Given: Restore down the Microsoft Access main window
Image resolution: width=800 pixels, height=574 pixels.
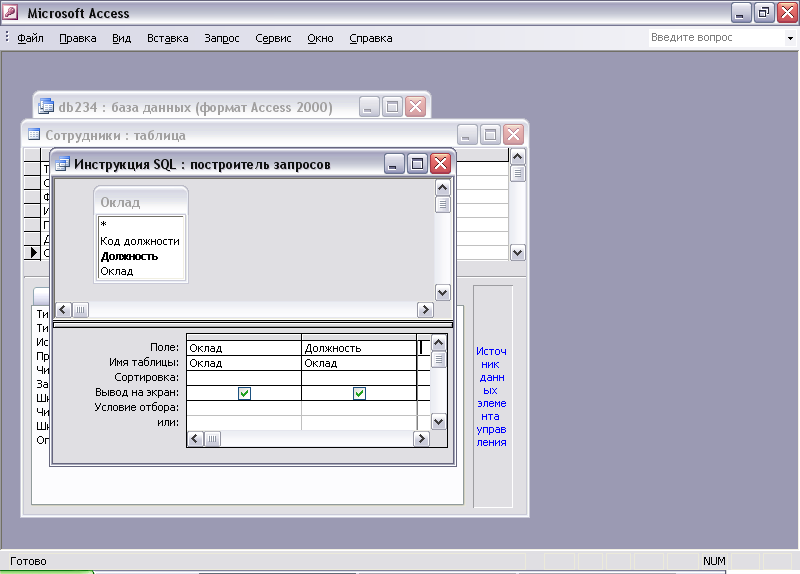Looking at the screenshot, I should pyautogui.click(x=764, y=13).
